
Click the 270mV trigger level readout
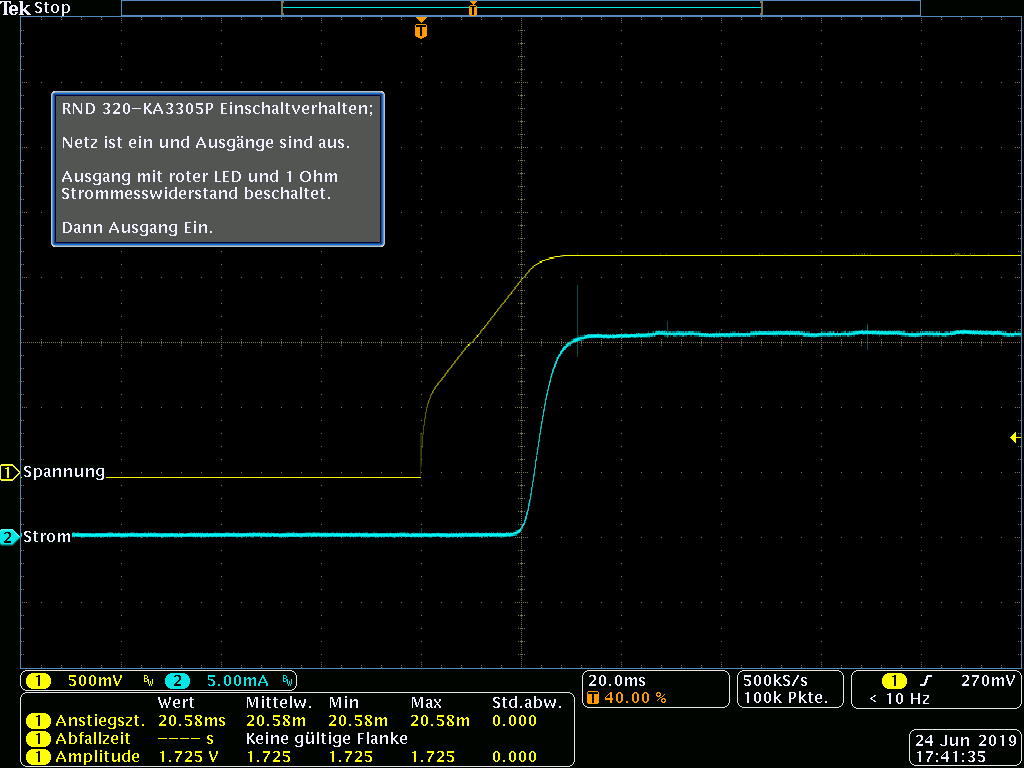[x=988, y=681]
